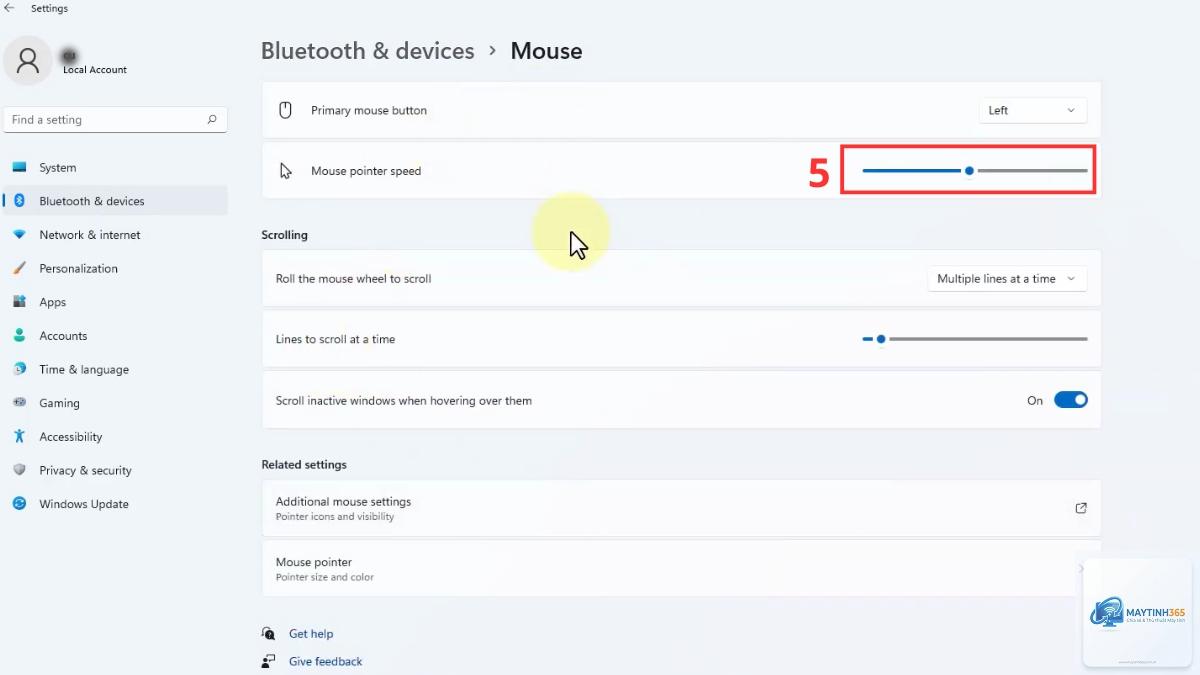The image size is (1200, 675).
Task: Open Mouse pointer size and color settings
Action: point(681,569)
